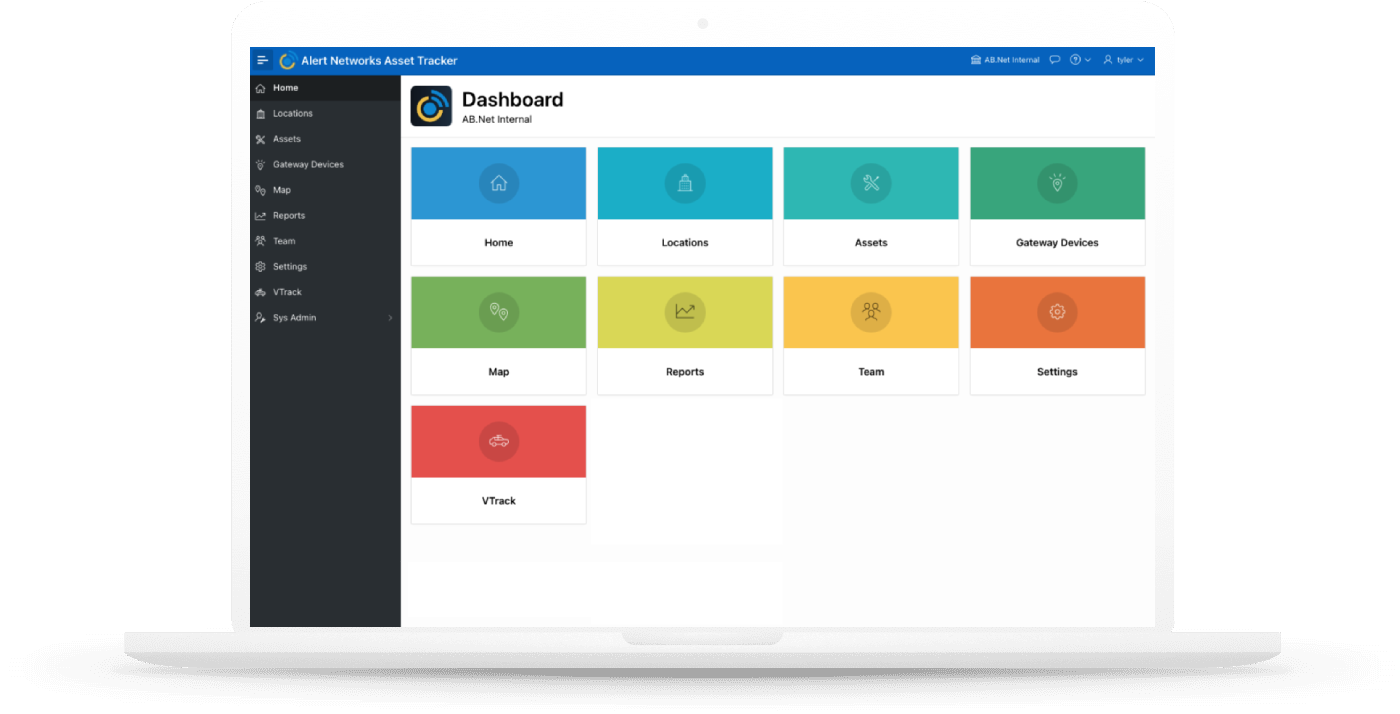The width and height of the screenshot is (1400, 714).
Task: Open the Team card label
Action: pos(871,372)
